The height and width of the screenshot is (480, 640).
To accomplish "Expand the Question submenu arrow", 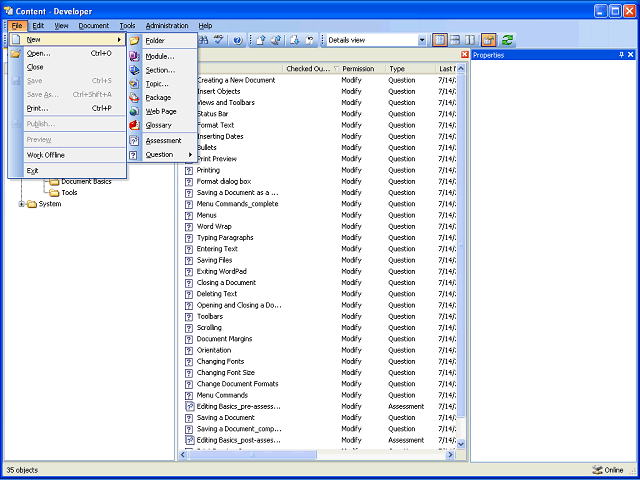I will tap(190, 155).
